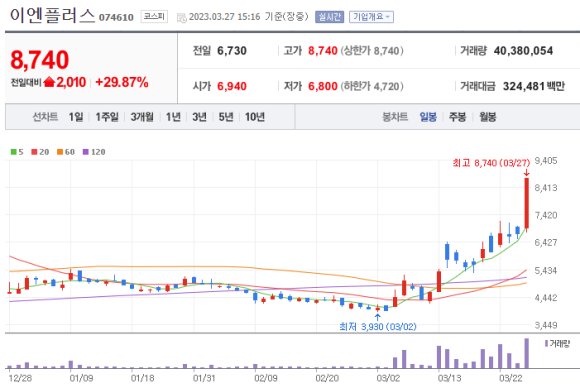Click the 최저 3,930 (03/02) marker
Screen dimensions: 580x388
(x=378, y=327)
